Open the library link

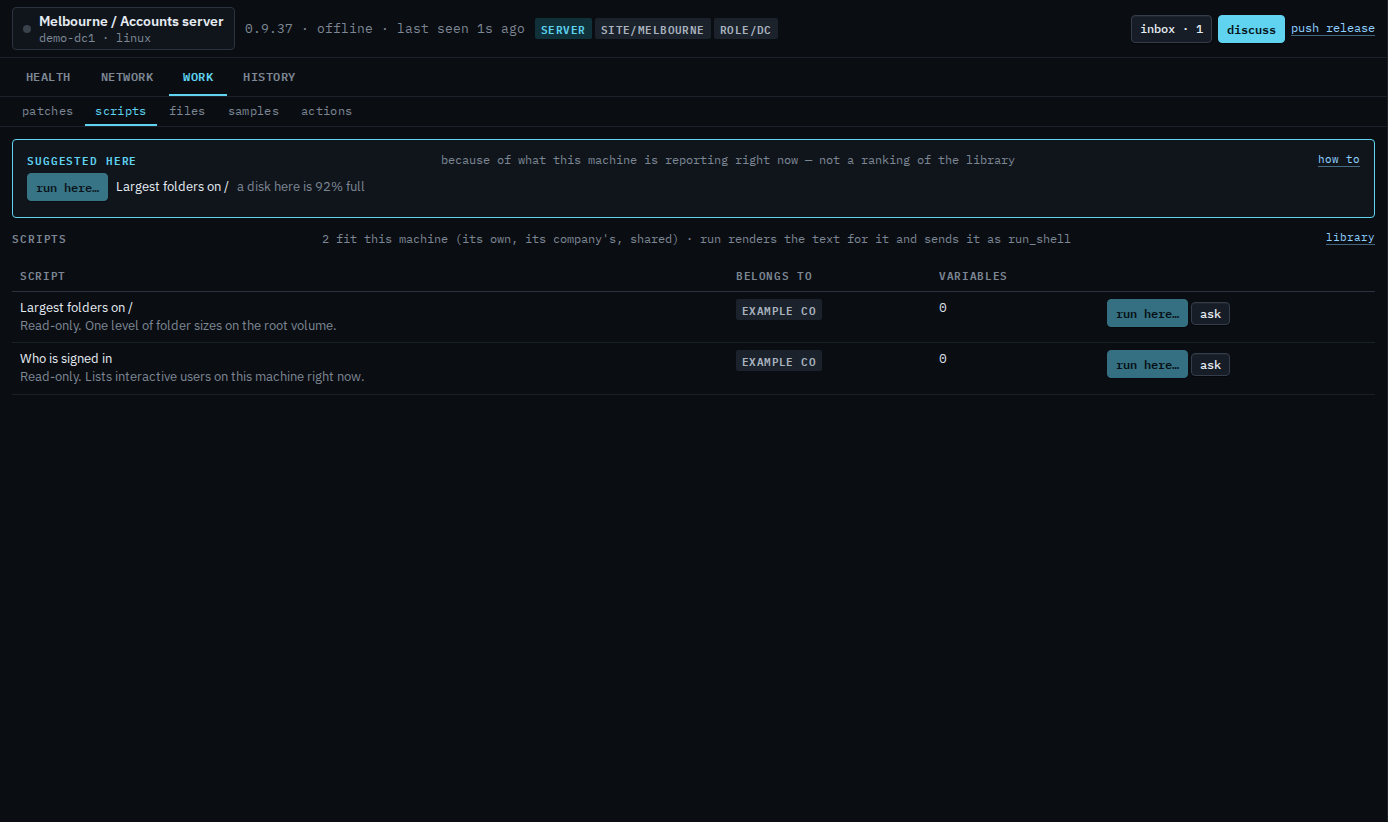(x=1350, y=238)
